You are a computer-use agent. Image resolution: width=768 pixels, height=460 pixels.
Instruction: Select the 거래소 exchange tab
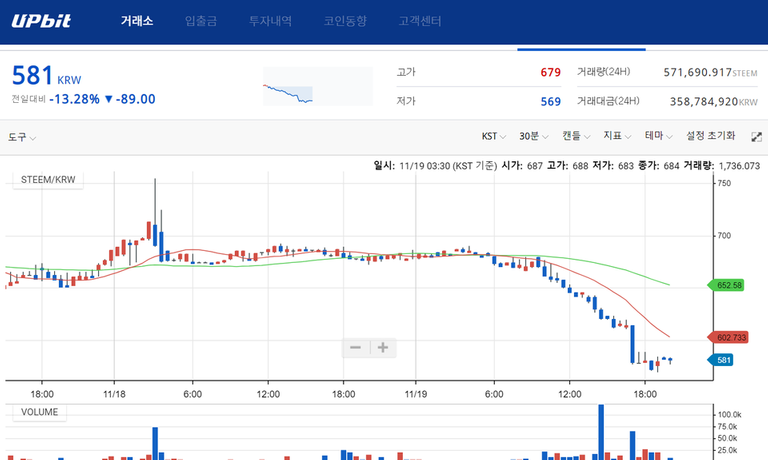137,21
